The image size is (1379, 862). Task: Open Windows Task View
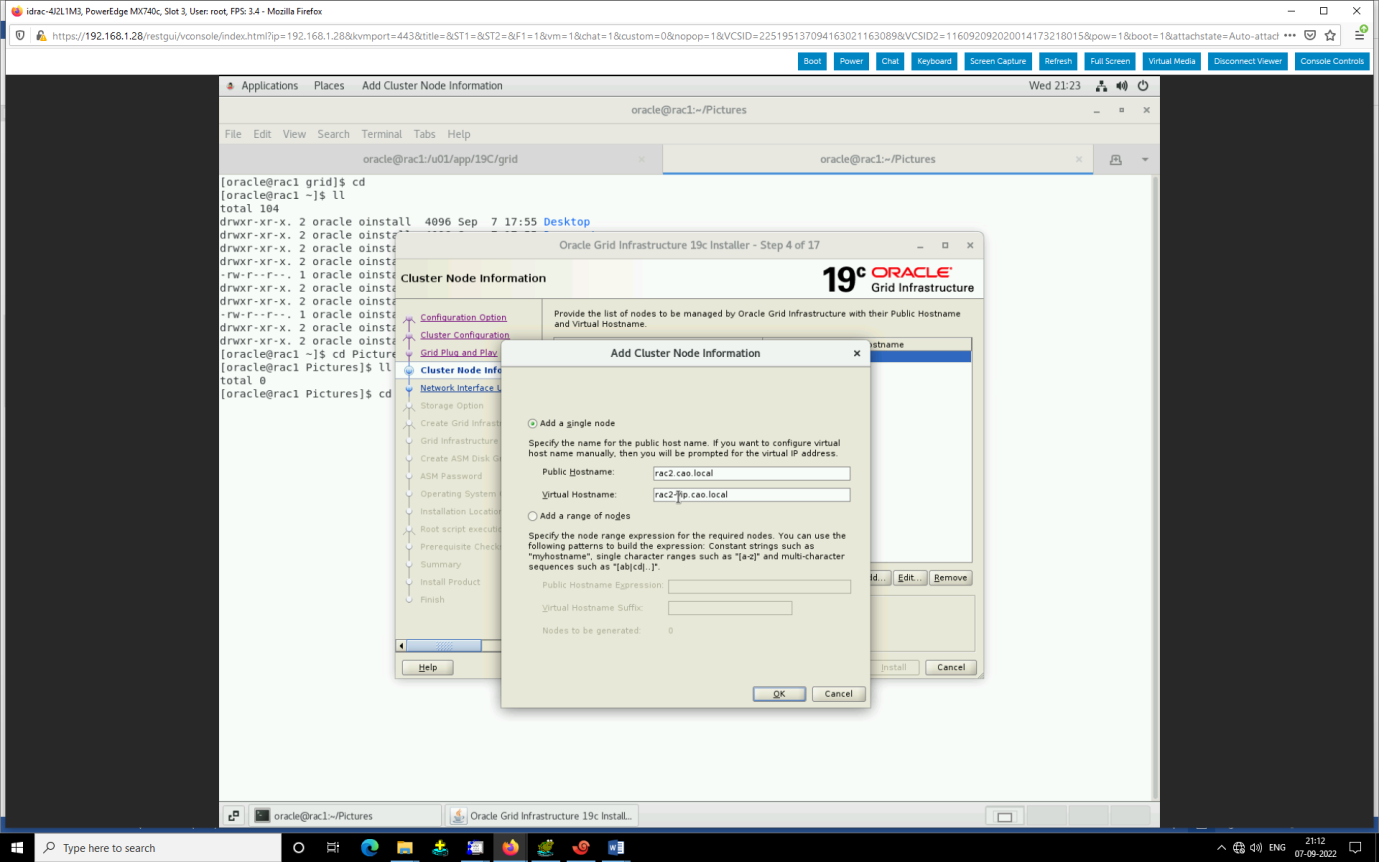[x=333, y=847]
